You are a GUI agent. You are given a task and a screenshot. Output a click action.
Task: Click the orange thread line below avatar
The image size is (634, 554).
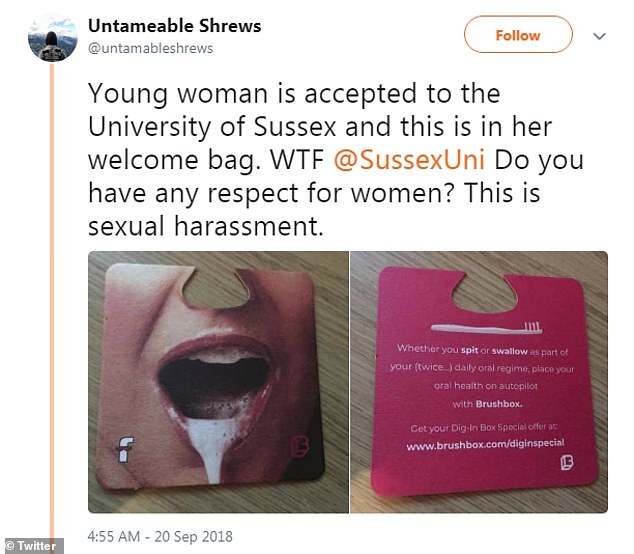tap(52, 301)
